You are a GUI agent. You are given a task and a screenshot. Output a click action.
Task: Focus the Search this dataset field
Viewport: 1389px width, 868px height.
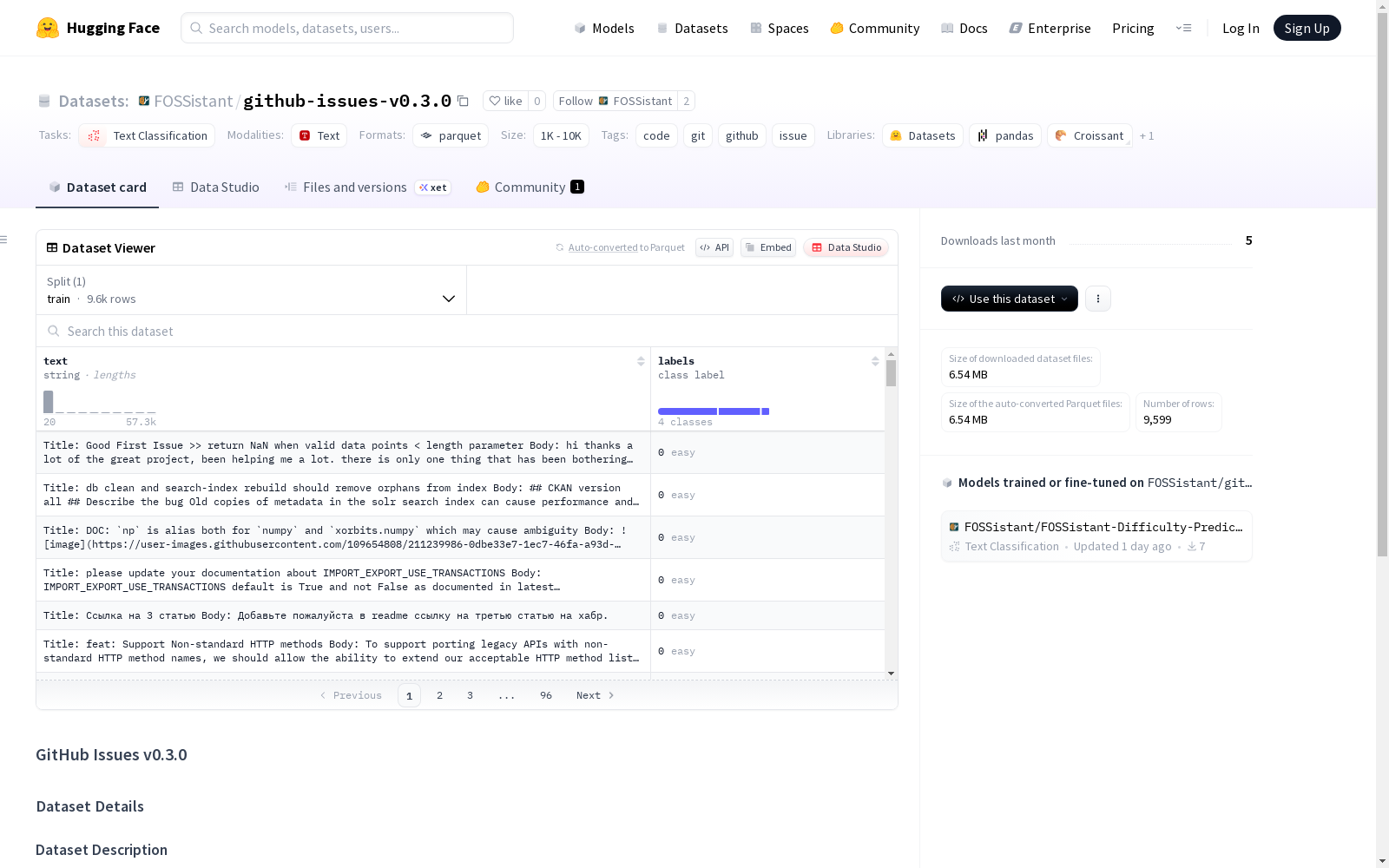click(x=467, y=331)
